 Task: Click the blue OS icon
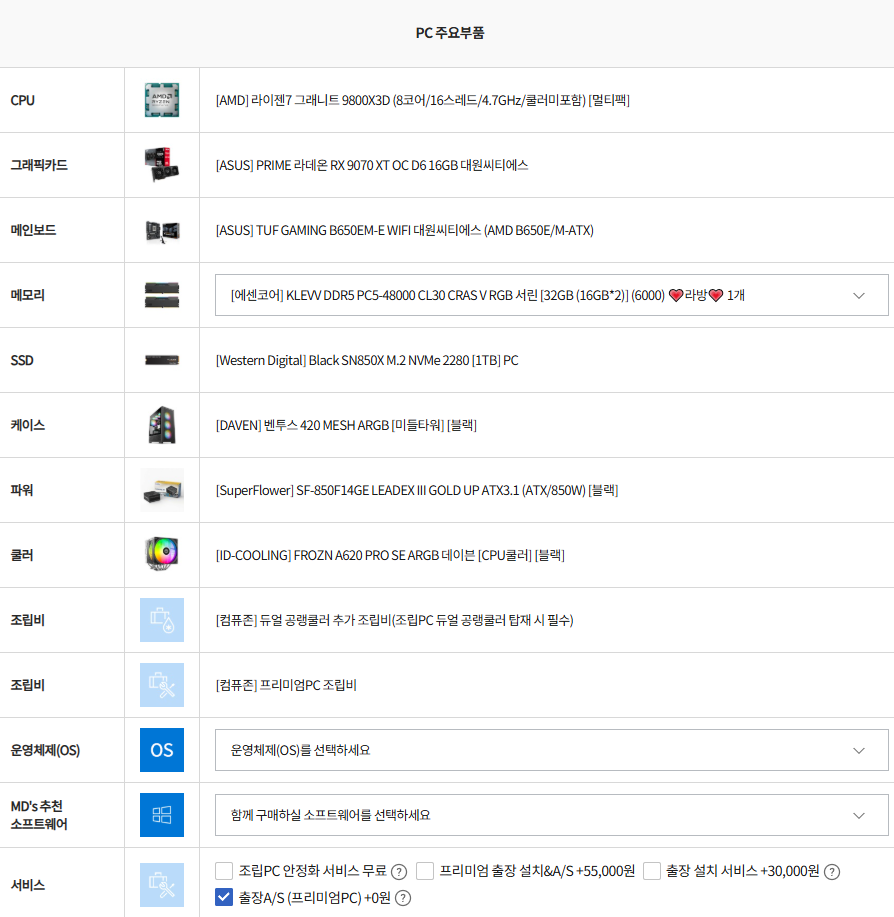[x=162, y=750]
